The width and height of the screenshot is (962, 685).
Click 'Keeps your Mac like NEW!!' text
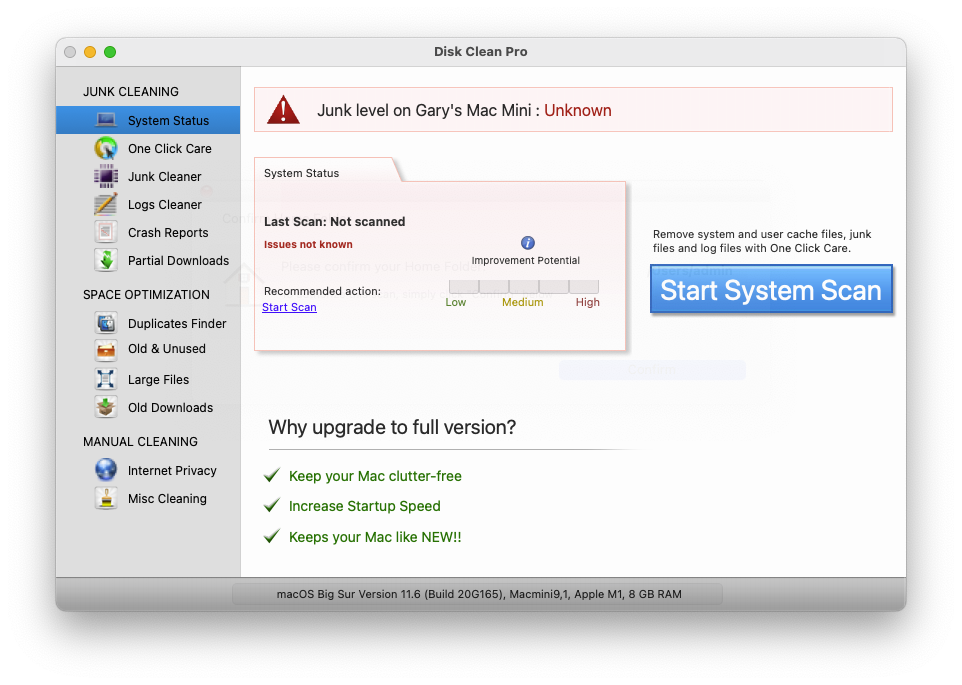coord(375,537)
